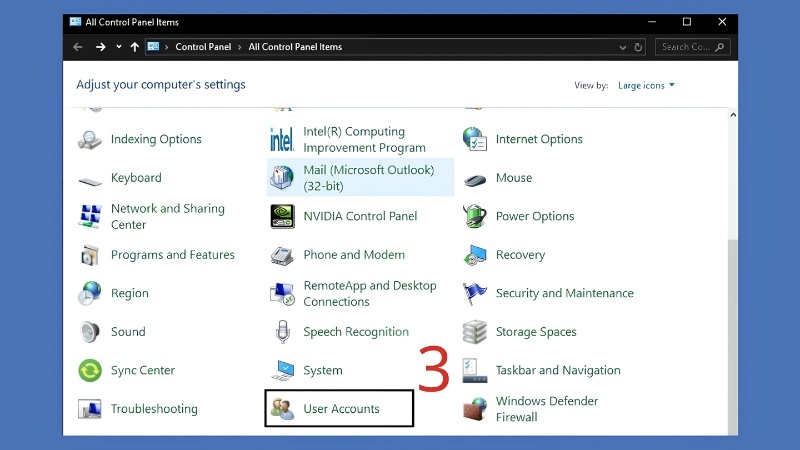Screen dimensions: 800x450
Task: Open the System link text
Action: click(x=323, y=370)
